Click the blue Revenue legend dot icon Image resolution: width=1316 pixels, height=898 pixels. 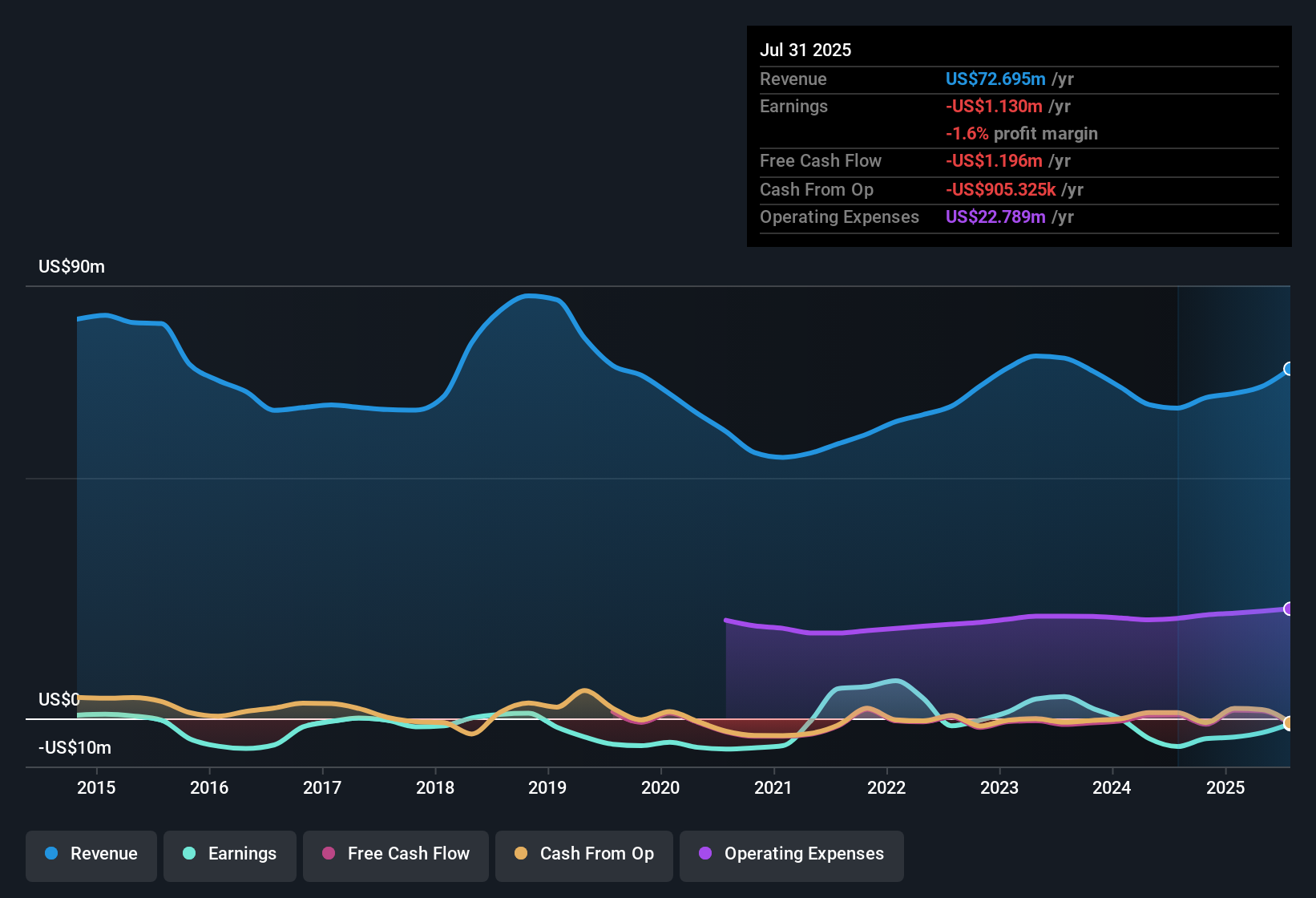pos(50,854)
